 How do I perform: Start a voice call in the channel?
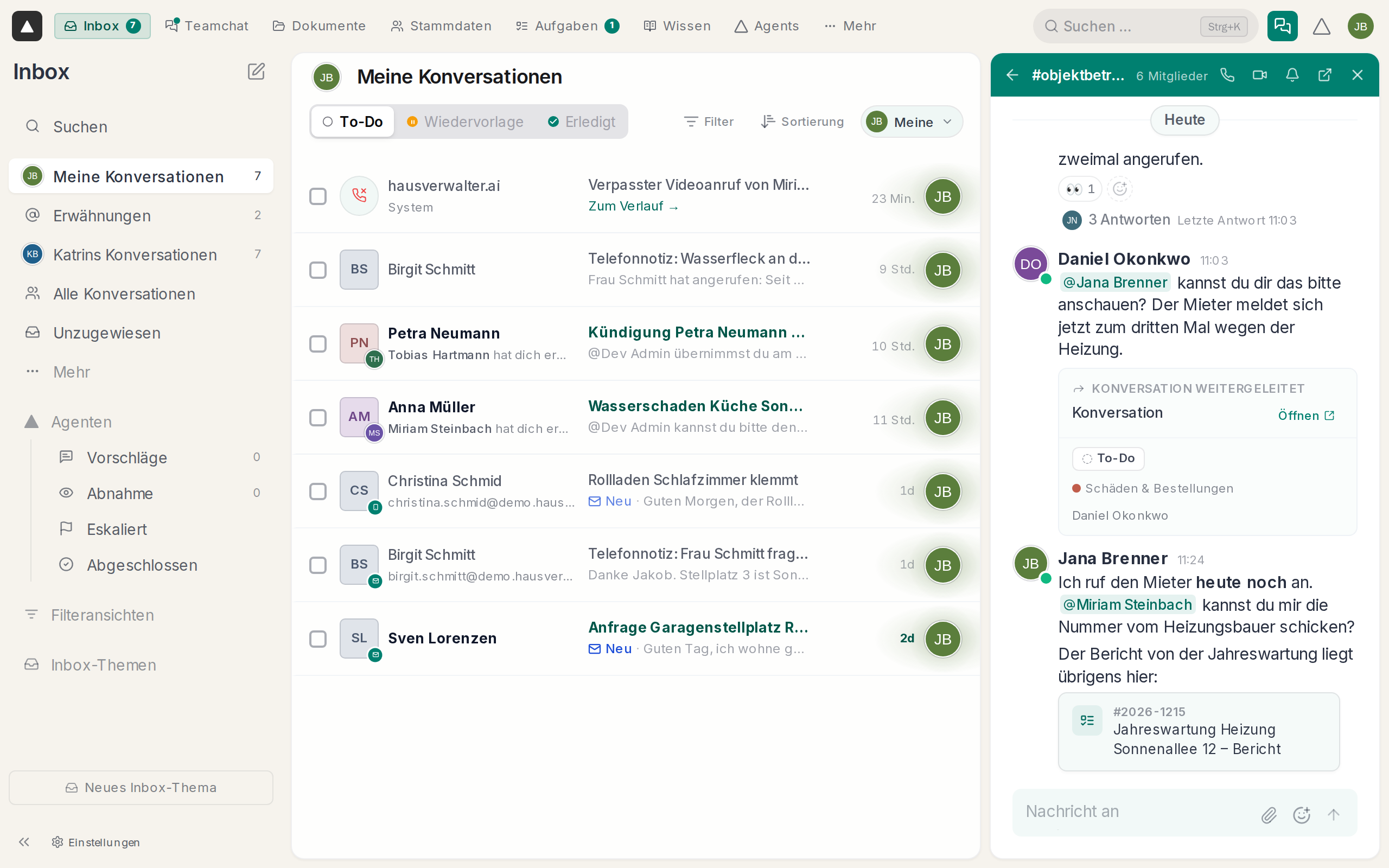click(x=1227, y=75)
